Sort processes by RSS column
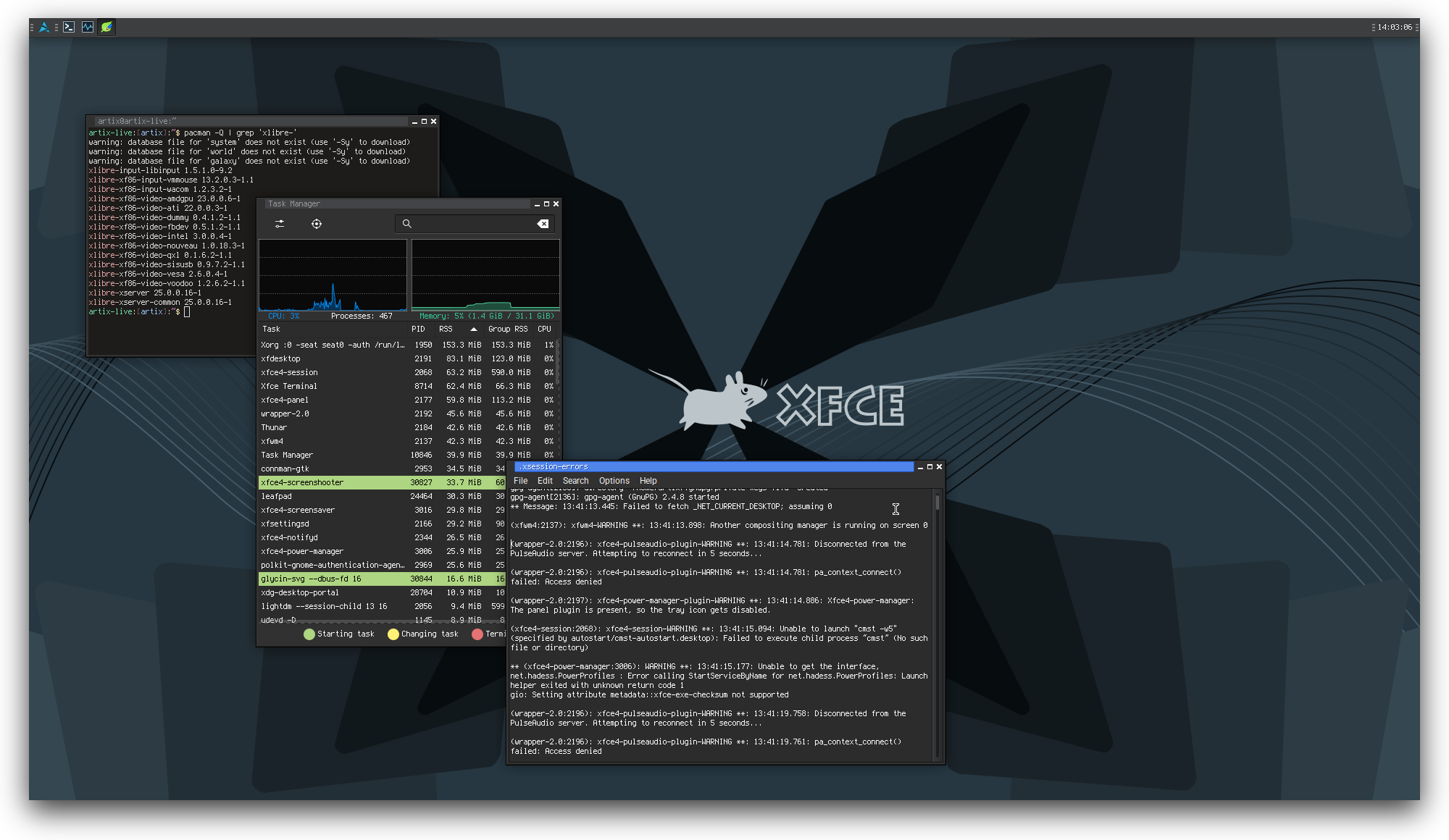Image resolution: width=1449 pixels, height=840 pixels. click(x=446, y=329)
